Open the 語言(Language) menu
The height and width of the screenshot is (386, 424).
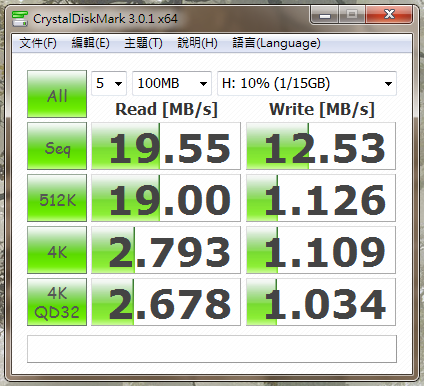point(276,43)
